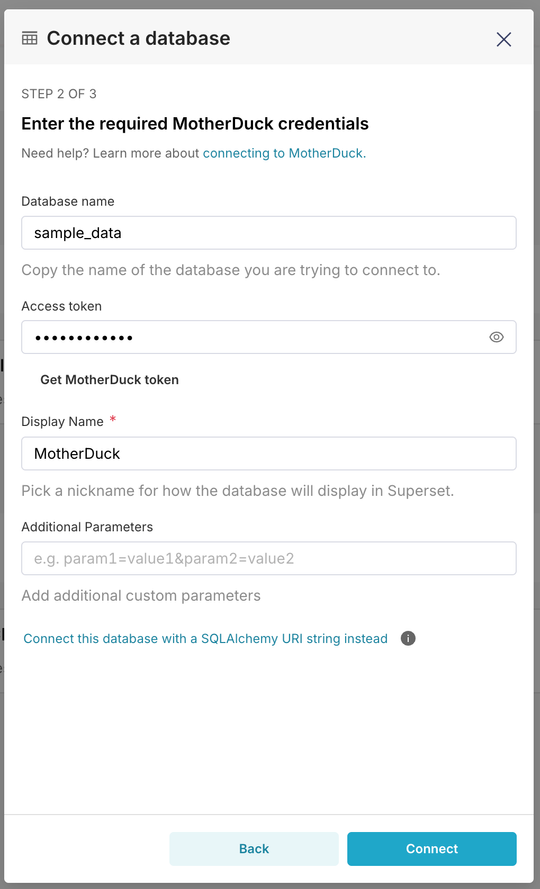The image size is (540, 889).
Task: Click the Display Name required label
Action: (x=68, y=421)
